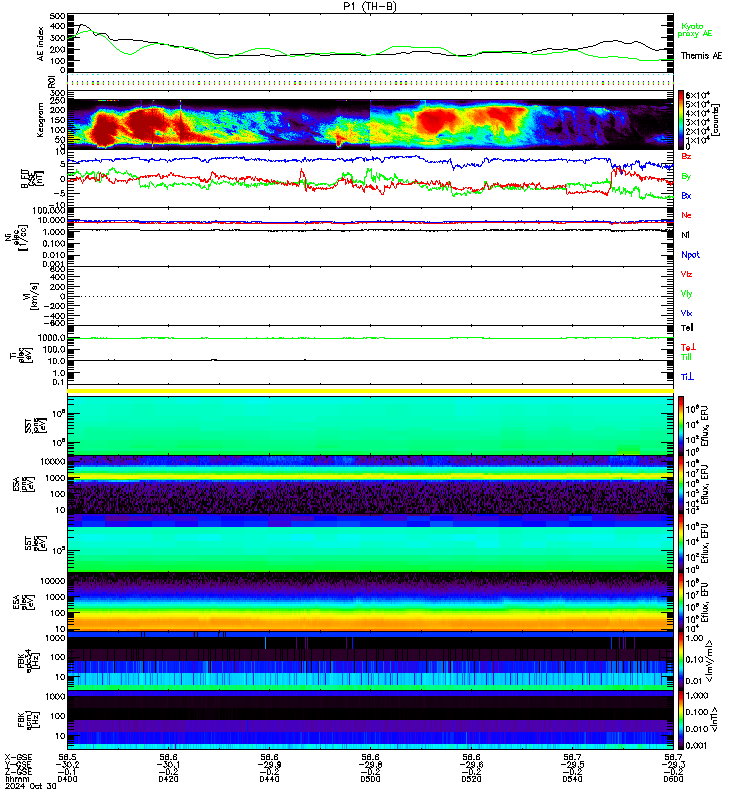Click the FBK scm nT color bar
This screenshot has height=800, width=750.
coord(681,720)
